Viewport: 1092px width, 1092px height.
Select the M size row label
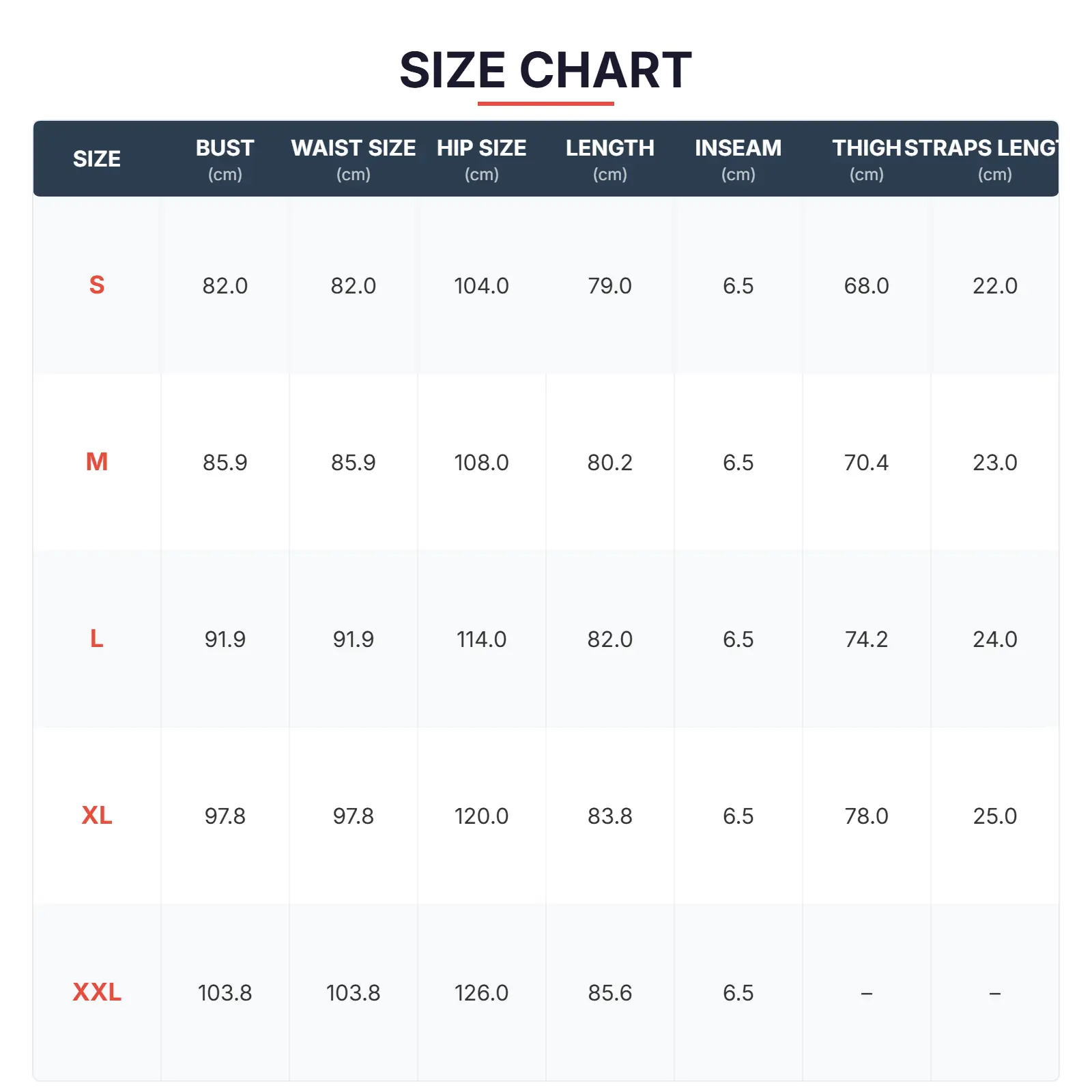click(97, 462)
